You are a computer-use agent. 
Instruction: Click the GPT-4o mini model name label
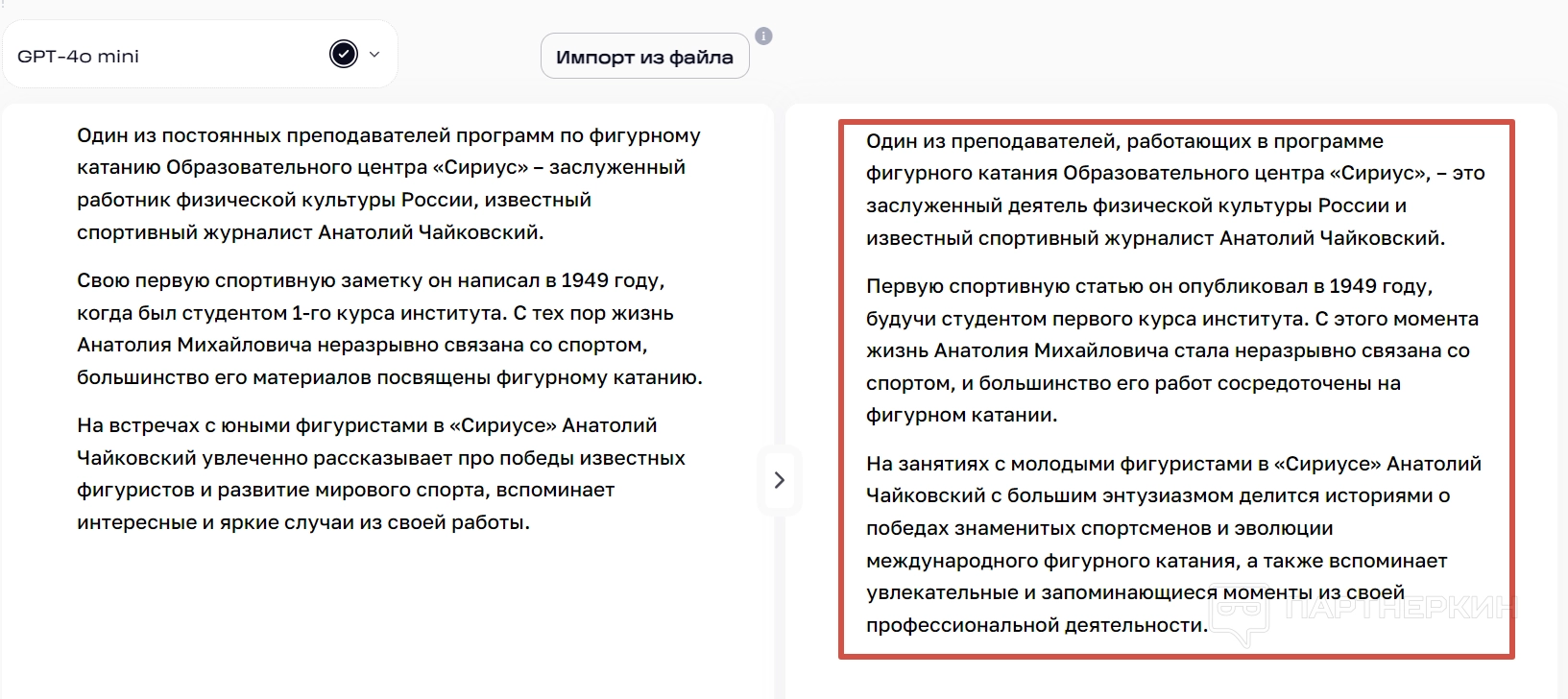point(78,57)
